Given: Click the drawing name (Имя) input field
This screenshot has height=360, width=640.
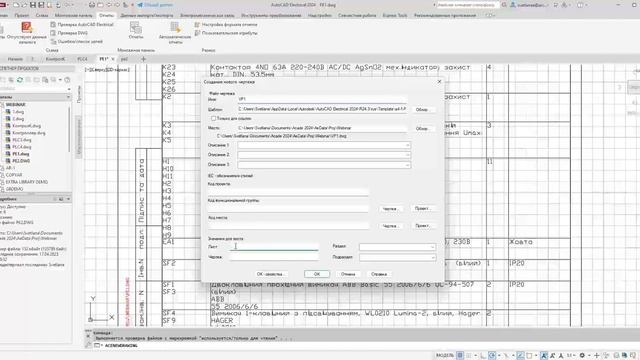Looking at the screenshot, I should (x=322, y=99).
